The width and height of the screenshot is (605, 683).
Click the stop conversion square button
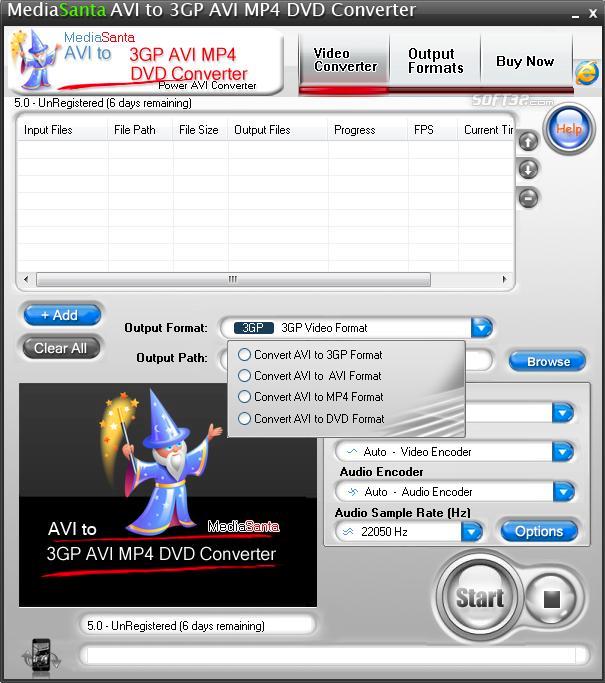click(552, 599)
